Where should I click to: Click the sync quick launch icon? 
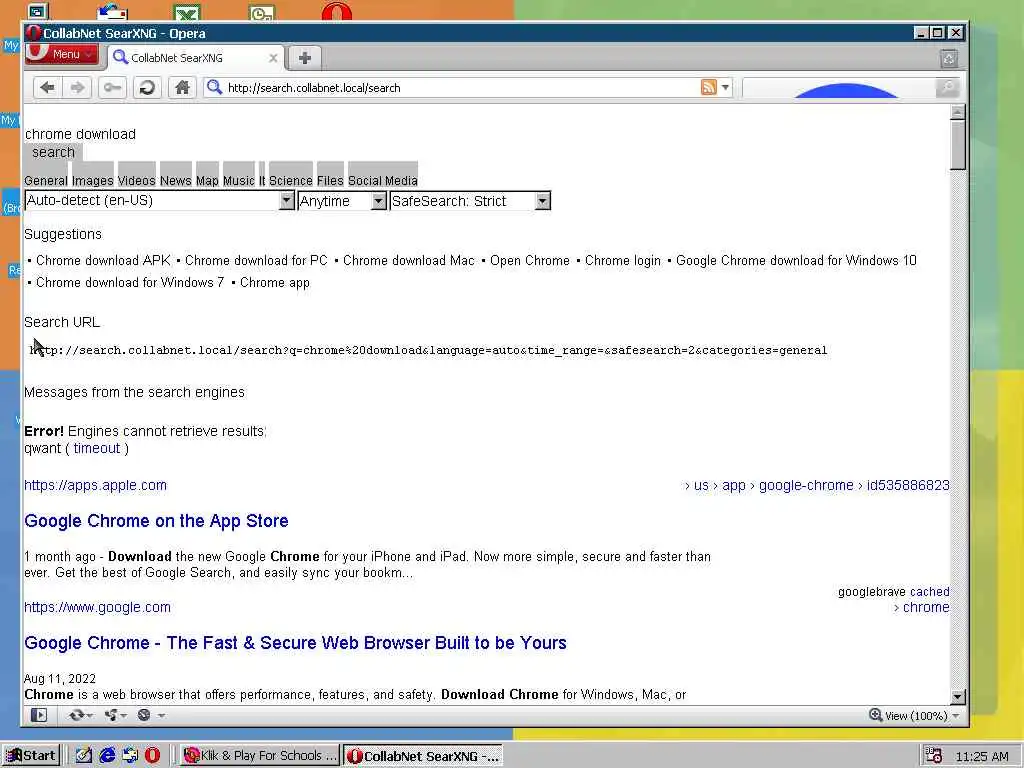pos(130,756)
